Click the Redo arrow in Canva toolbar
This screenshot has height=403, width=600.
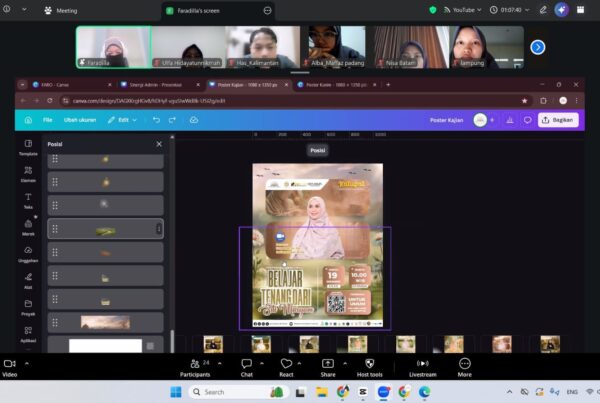click(x=174, y=120)
